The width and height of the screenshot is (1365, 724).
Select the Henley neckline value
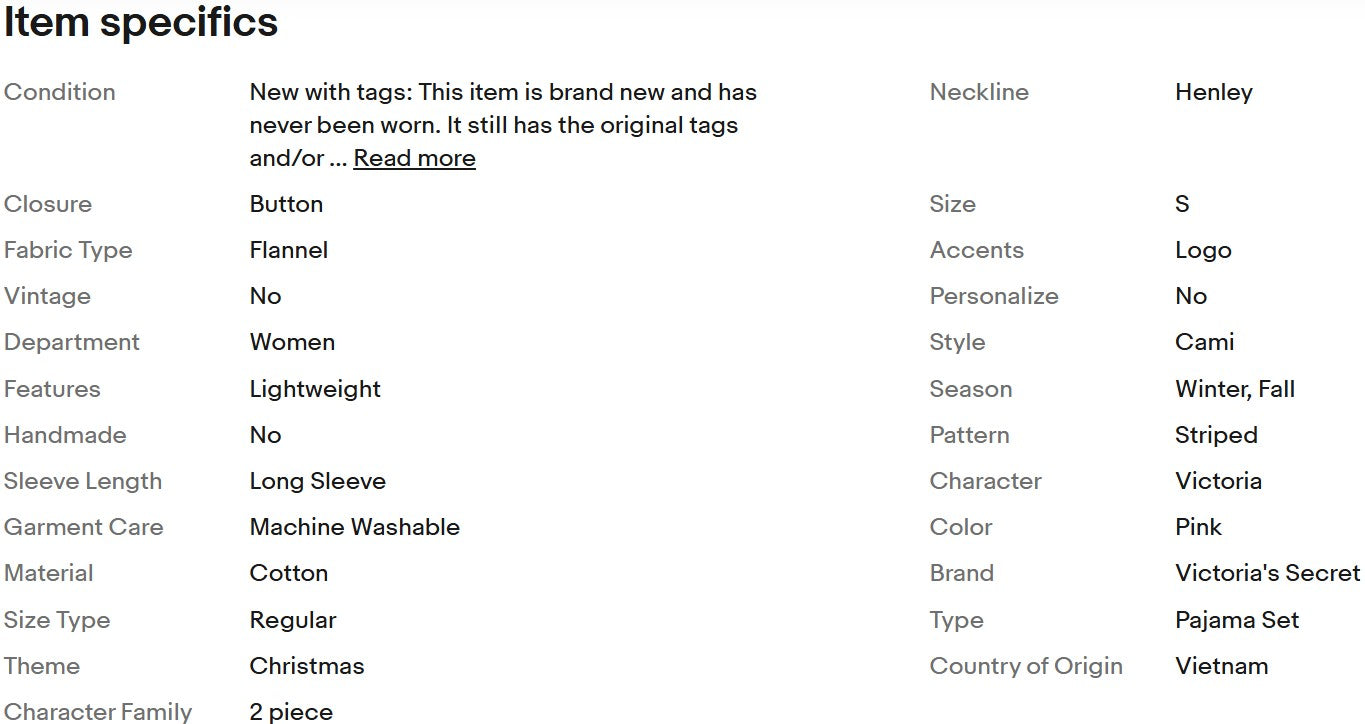[x=1213, y=92]
